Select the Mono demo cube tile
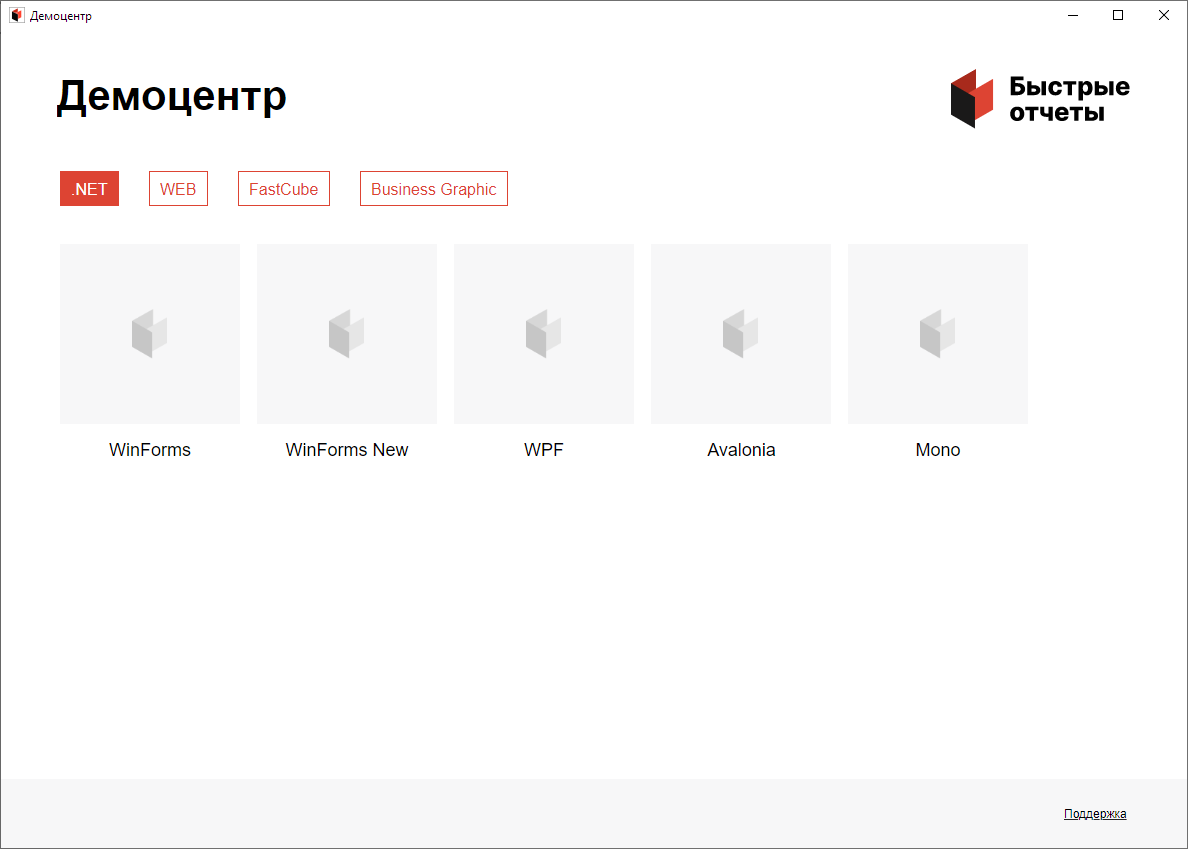Screen dimensions: 1188x849 click(x=938, y=333)
